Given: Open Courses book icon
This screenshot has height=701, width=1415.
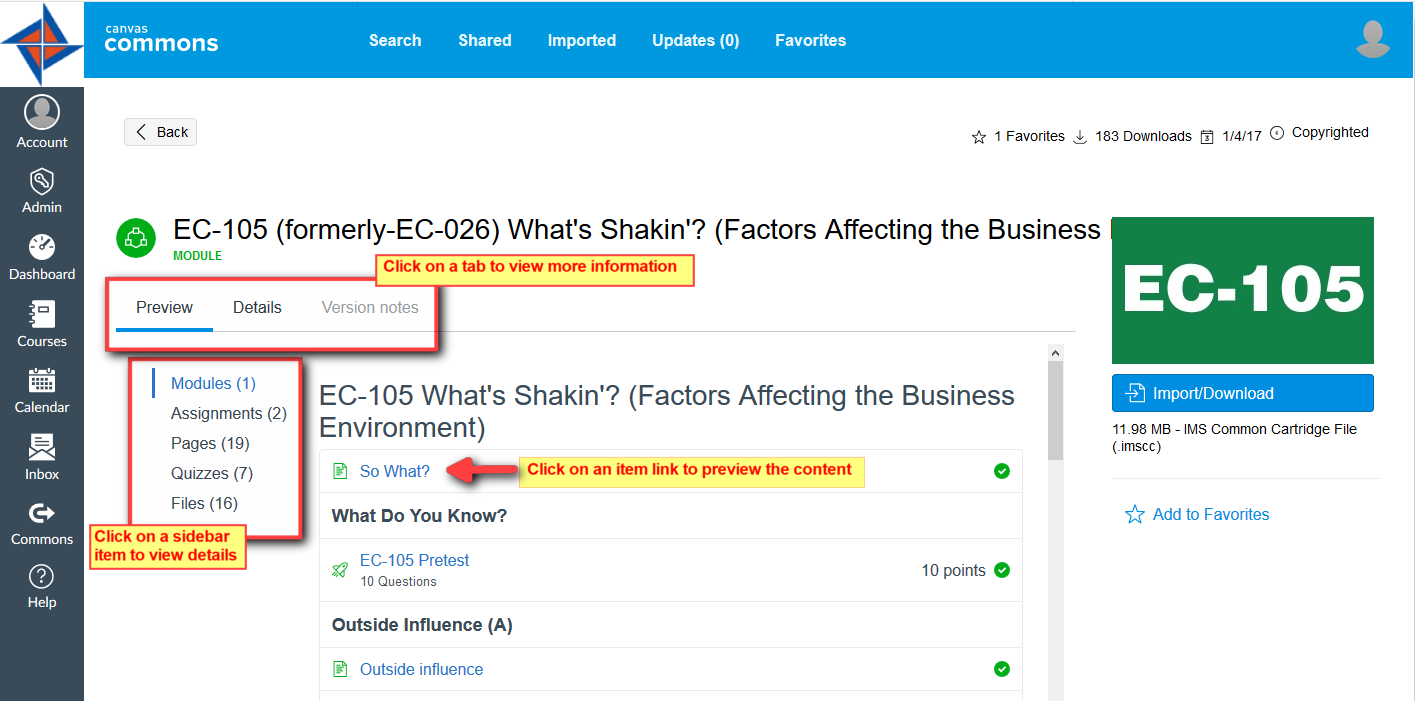Looking at the screenshot, I should point(42,314).
